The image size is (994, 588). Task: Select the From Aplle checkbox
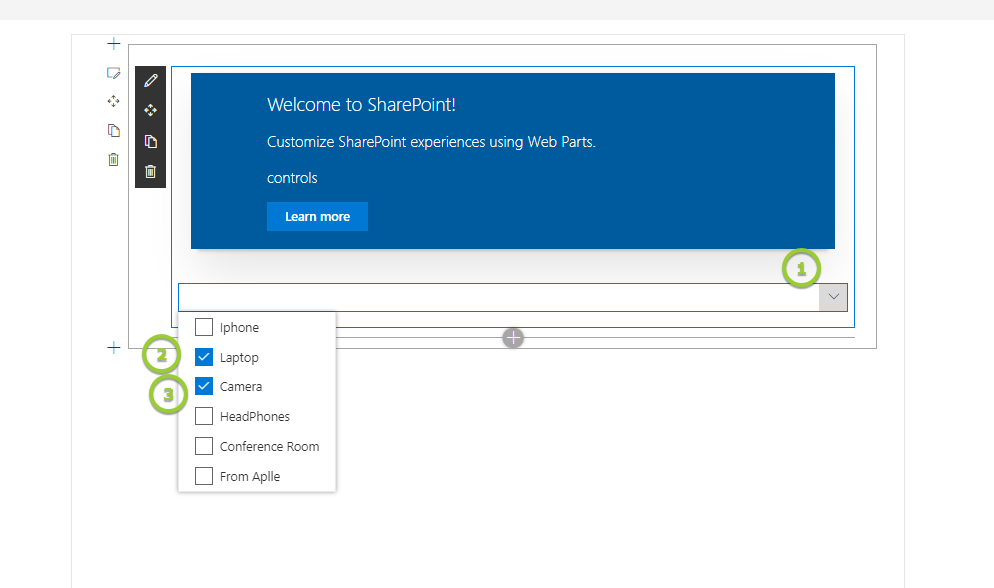[204, 476]
